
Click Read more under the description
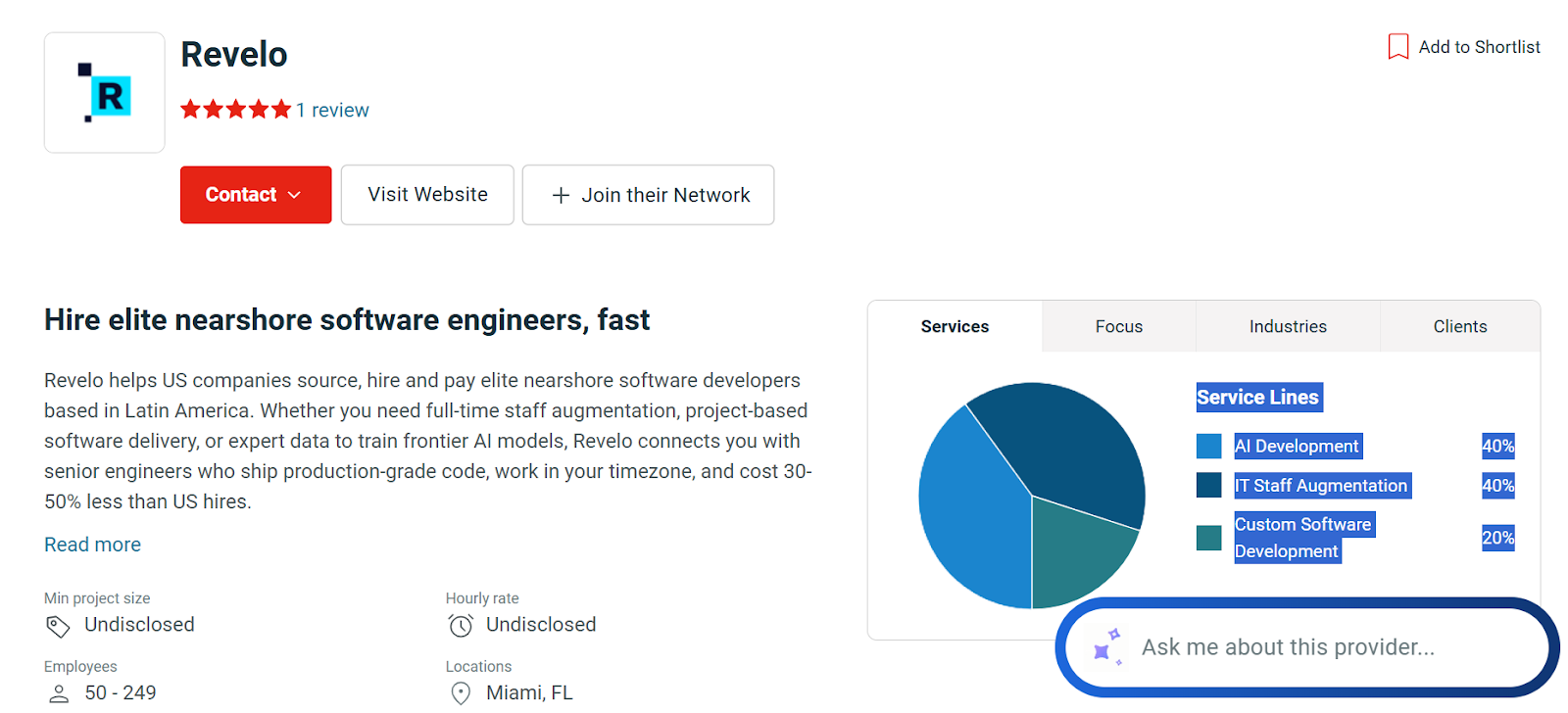coord(92,545)
